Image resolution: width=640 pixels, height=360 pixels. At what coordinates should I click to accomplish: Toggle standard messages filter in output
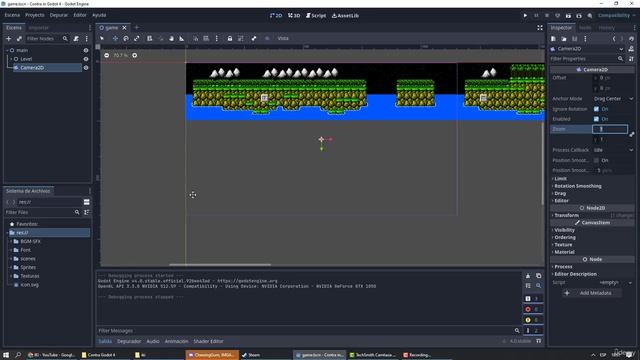[x=533, y=299]
